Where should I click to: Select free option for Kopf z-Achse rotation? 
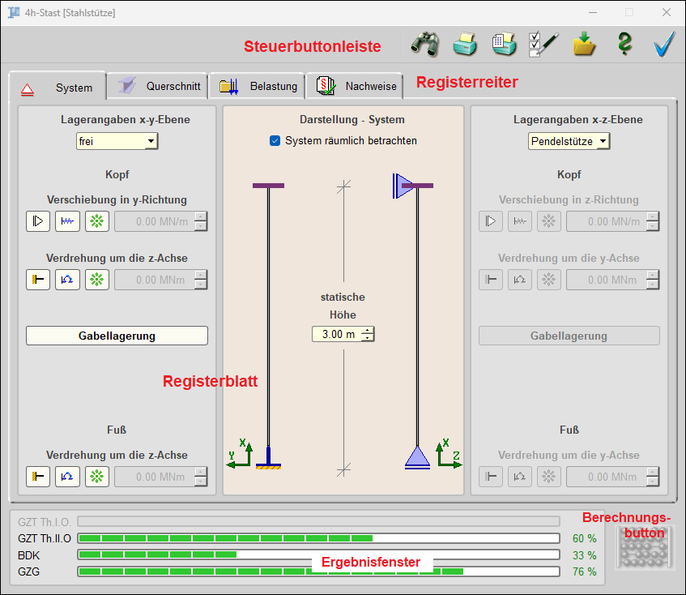coord(96,280)
